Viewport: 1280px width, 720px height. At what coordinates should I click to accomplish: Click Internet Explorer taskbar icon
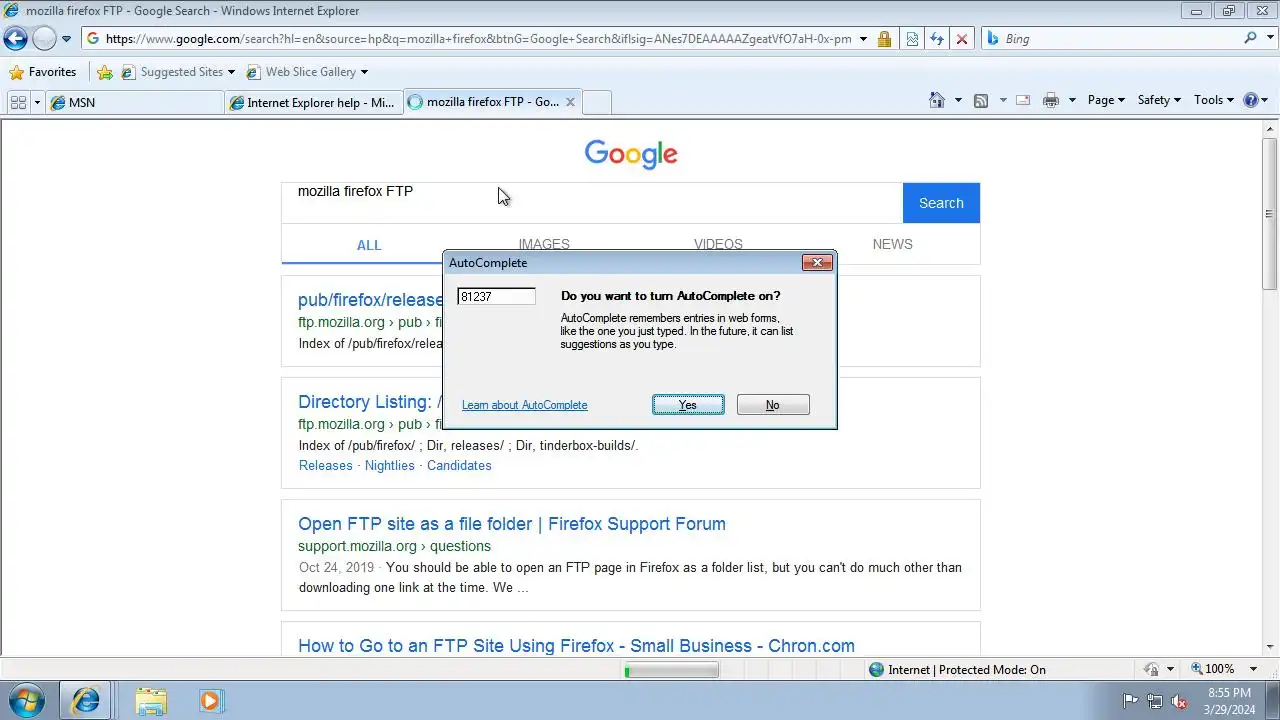click(x=85, y=701)
